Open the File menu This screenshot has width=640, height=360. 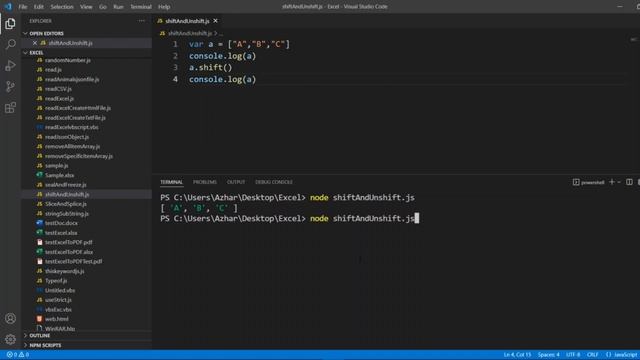pos(23,7)
